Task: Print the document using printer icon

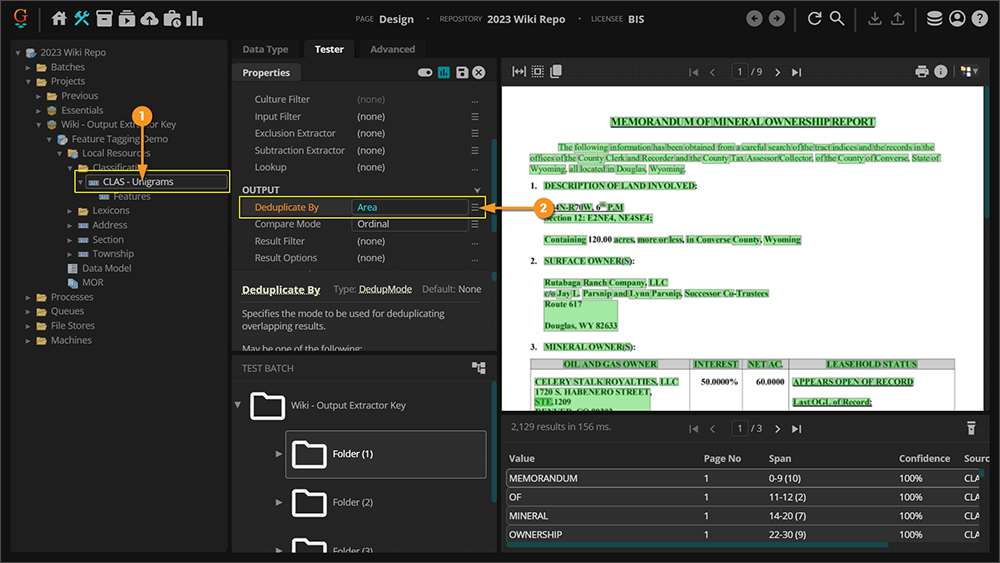Action: click(922, 72)
